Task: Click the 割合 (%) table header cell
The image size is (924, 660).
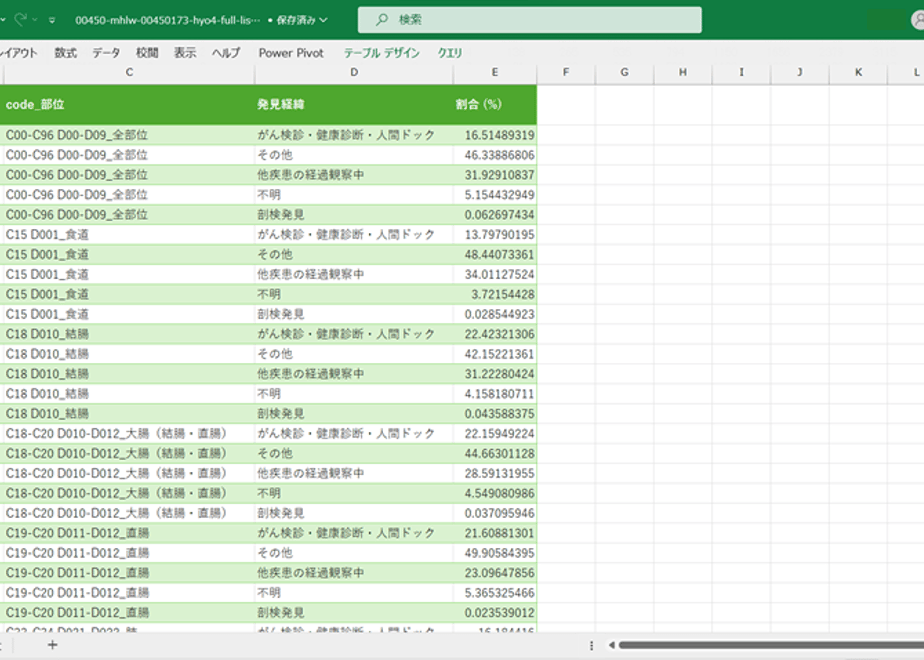Action: tap(495, 104)
